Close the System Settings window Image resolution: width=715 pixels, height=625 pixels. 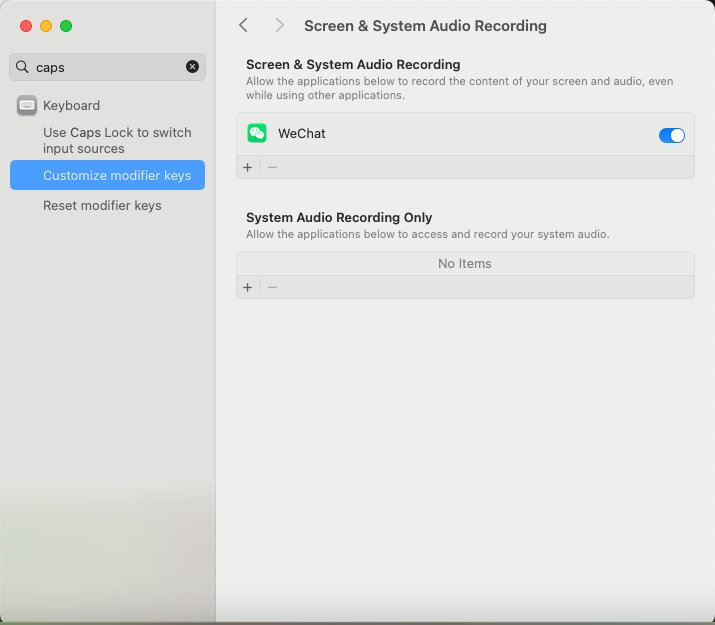(26, 26)
